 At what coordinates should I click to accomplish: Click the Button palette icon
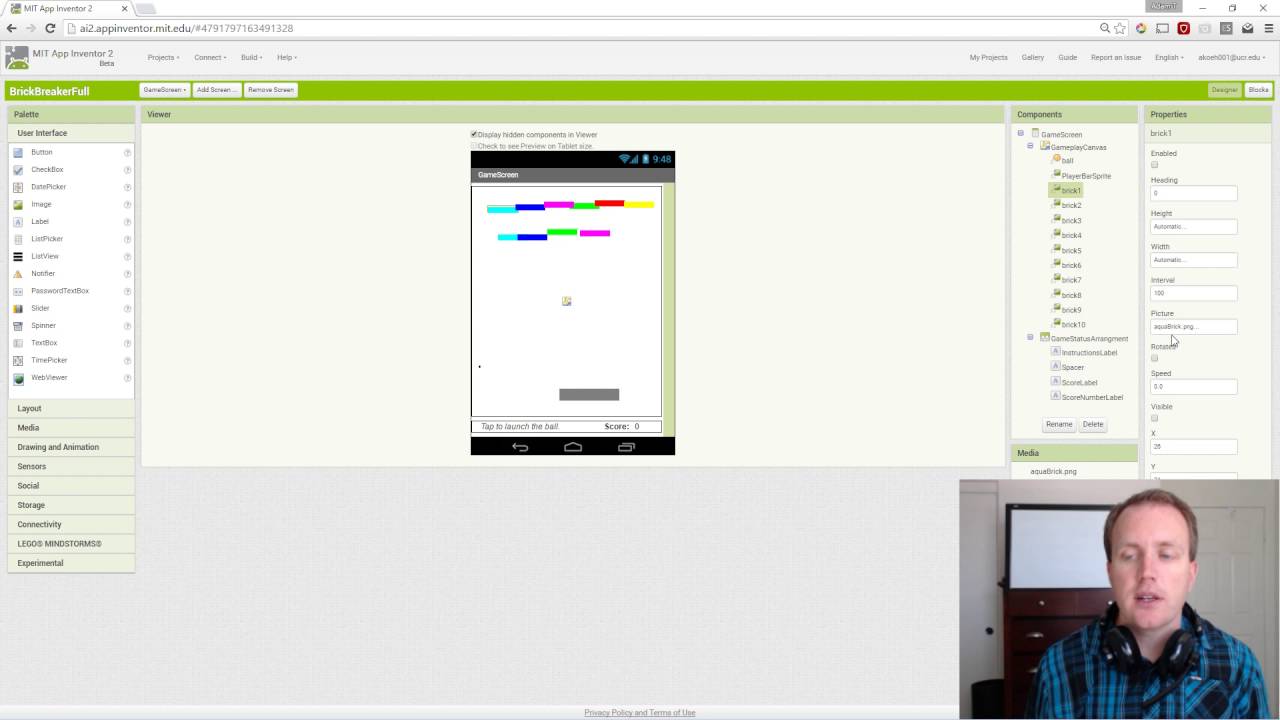18,152
